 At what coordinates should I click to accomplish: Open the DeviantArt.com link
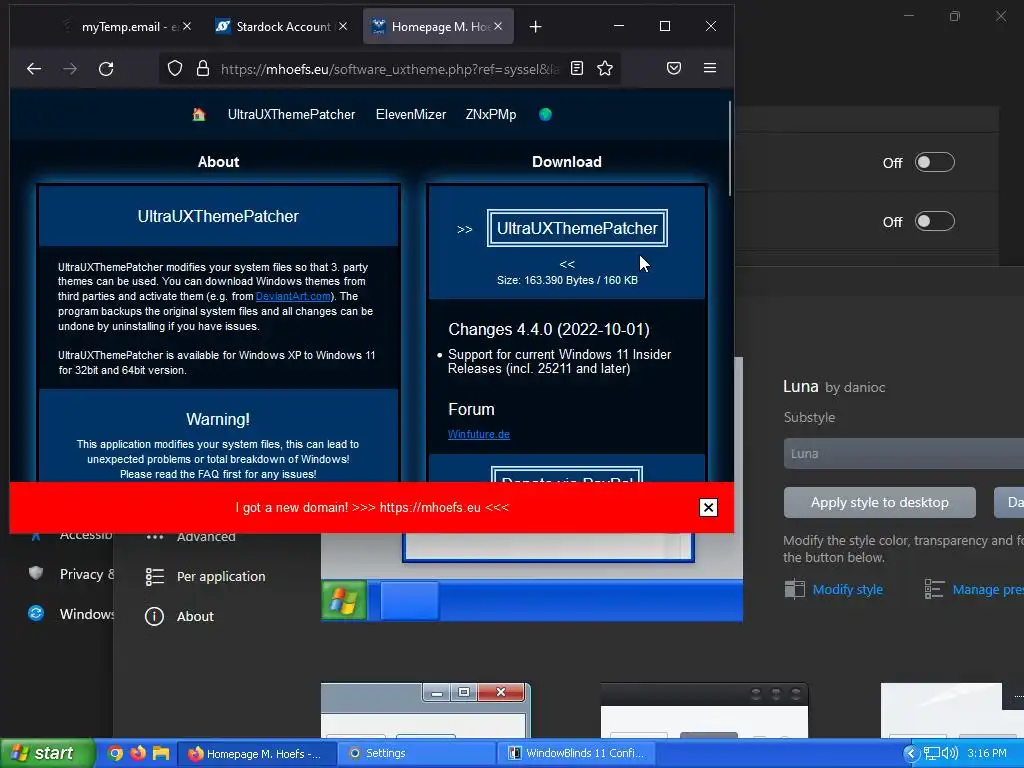point(293,296)
